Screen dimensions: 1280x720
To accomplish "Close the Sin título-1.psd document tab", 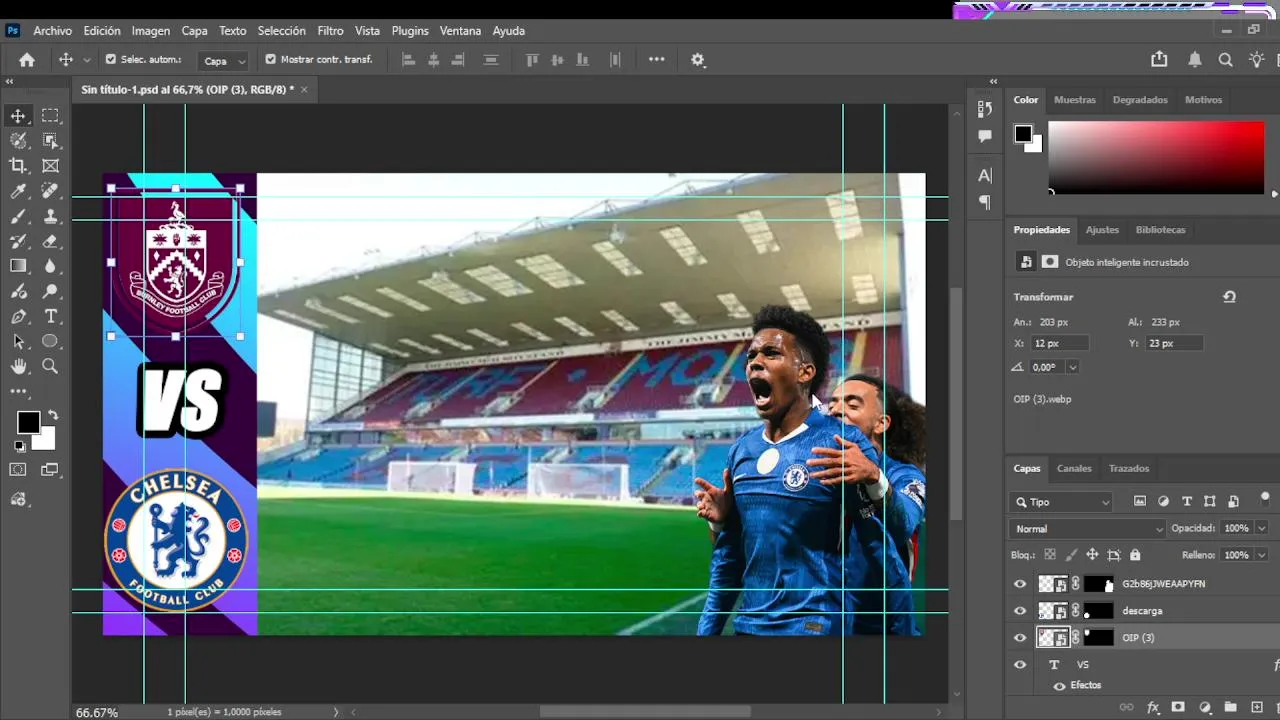I will (x=304, y=90).
